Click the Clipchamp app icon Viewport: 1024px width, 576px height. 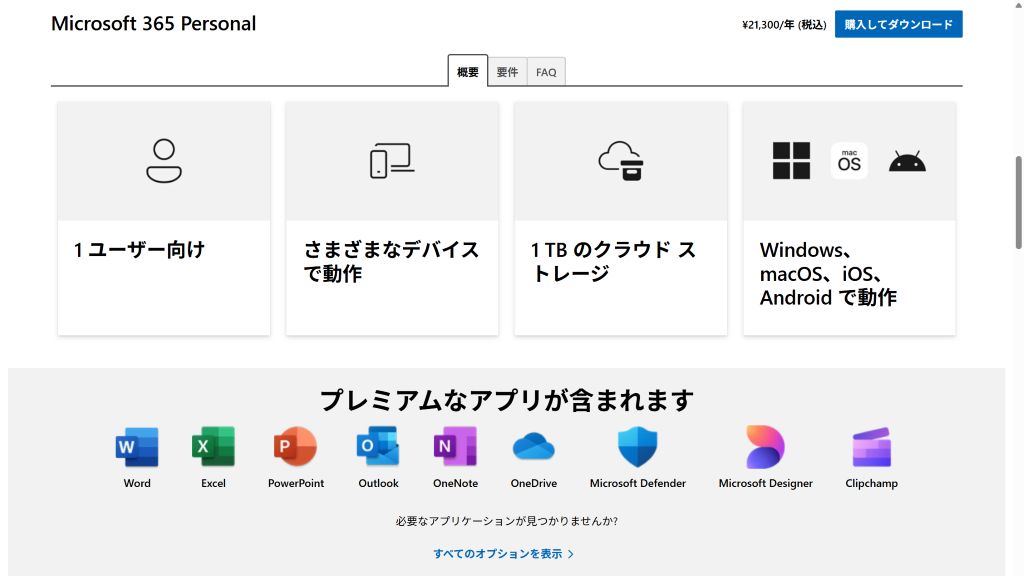[871, 447]
